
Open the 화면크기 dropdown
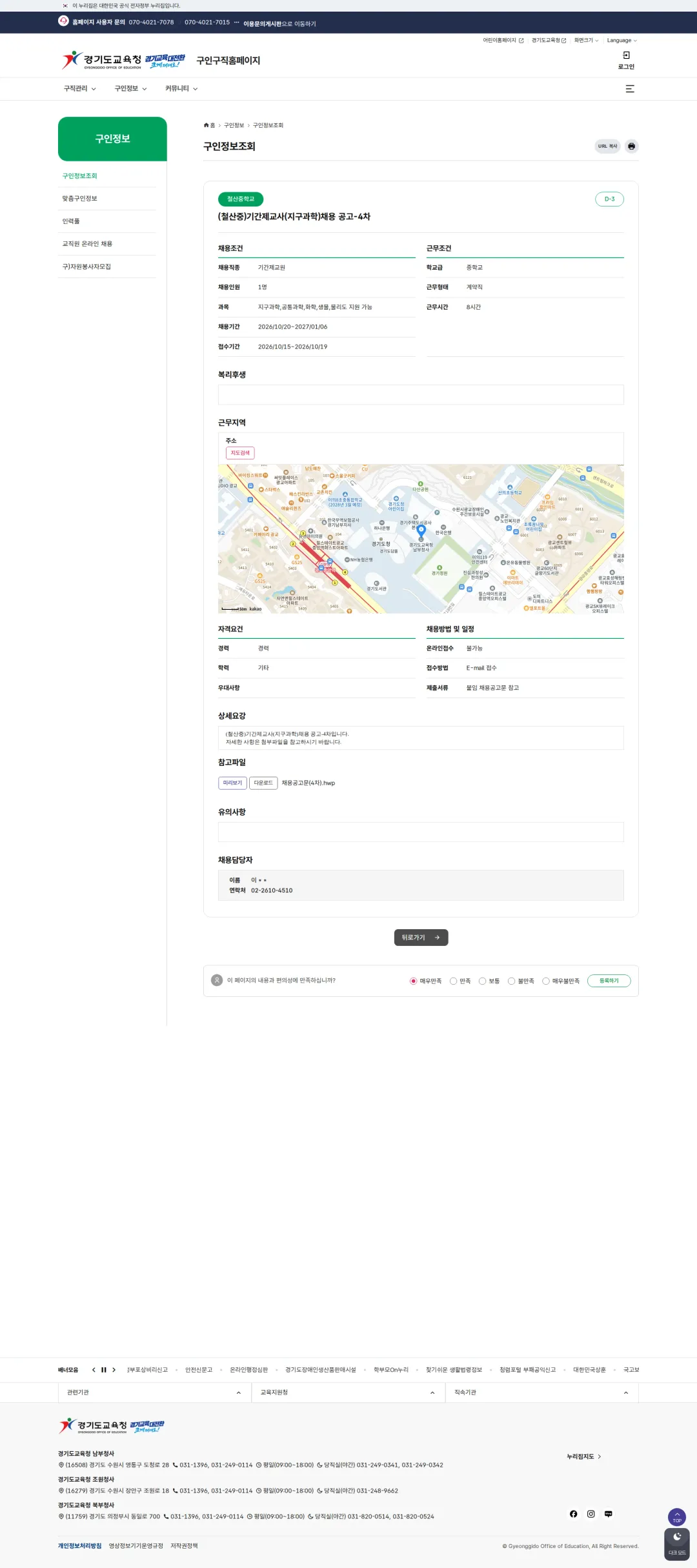coord(587,41)
